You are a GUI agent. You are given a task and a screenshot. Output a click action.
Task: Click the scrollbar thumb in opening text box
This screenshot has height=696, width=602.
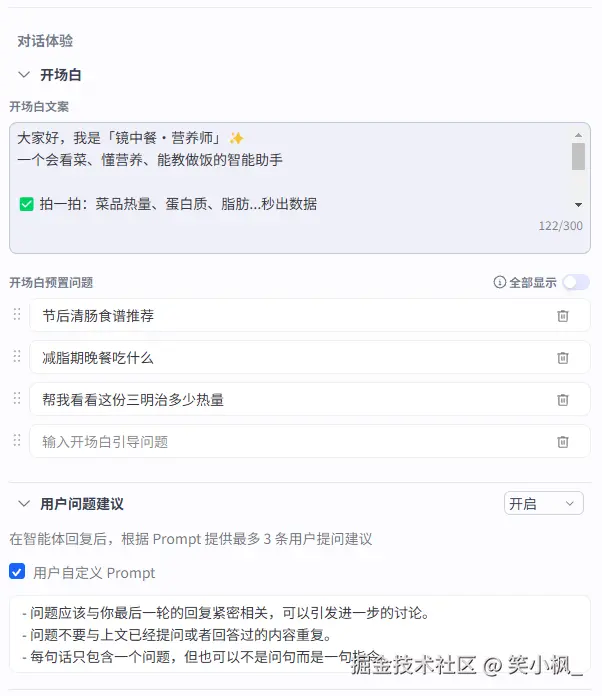pyautogui.click(x=578, y=157)
